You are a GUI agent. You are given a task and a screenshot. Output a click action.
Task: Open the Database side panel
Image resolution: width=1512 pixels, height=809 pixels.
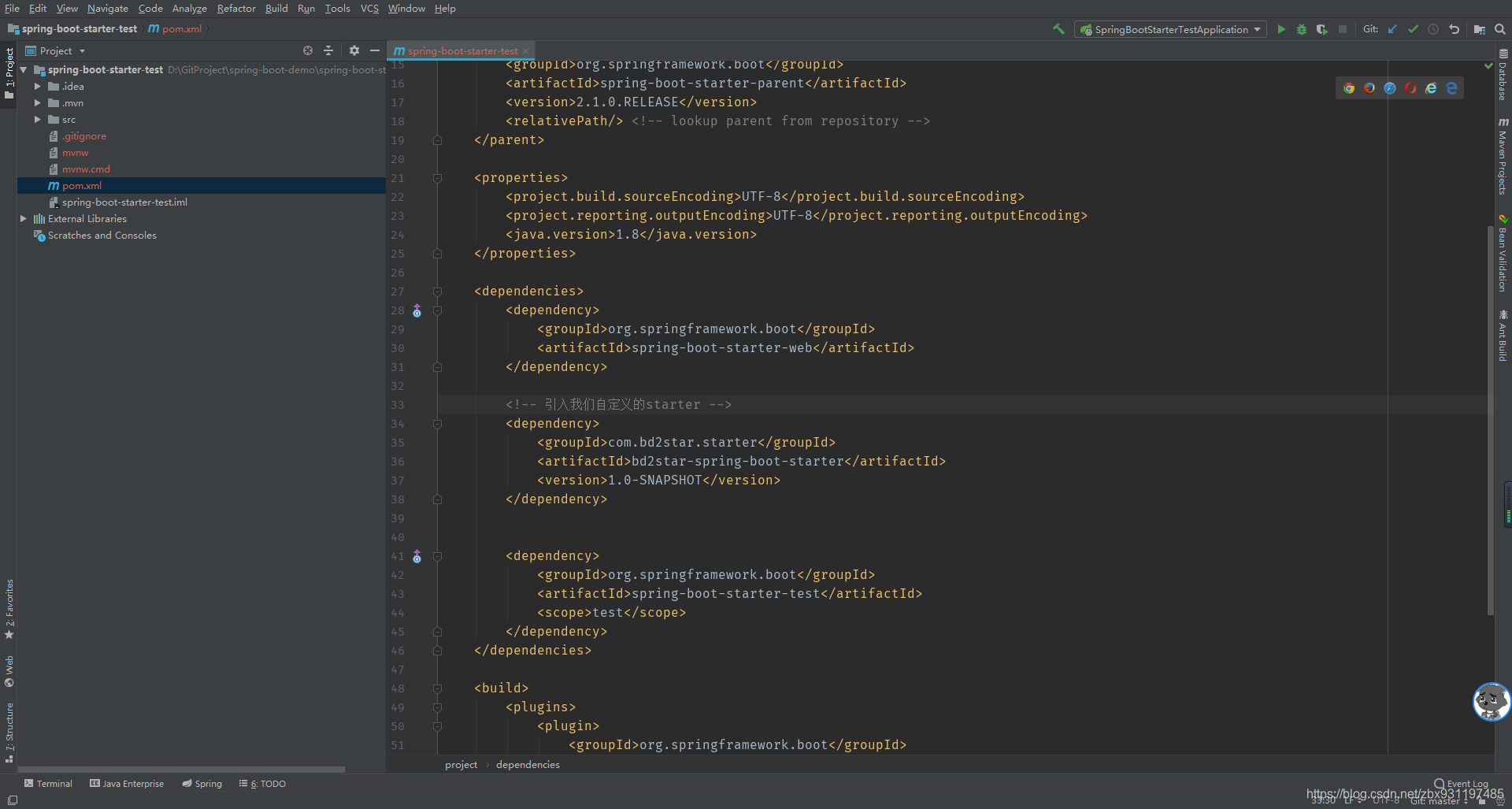pyautogui.click(x=1503, y=76)
